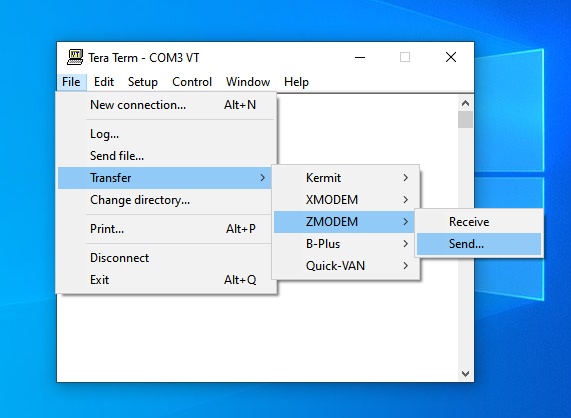Expand the Transfer submenu item
The height and width of the screenshot is (418, 571).
coord(165,178)
